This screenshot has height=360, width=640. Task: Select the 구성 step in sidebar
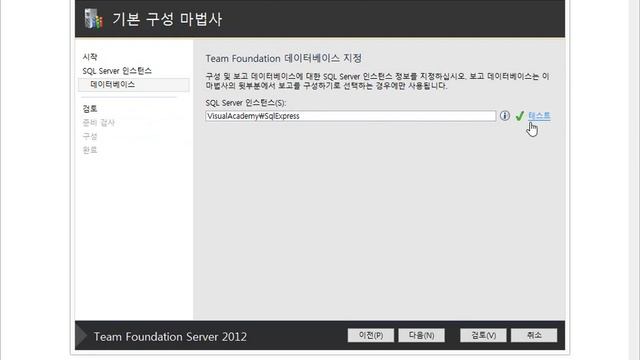90,136
